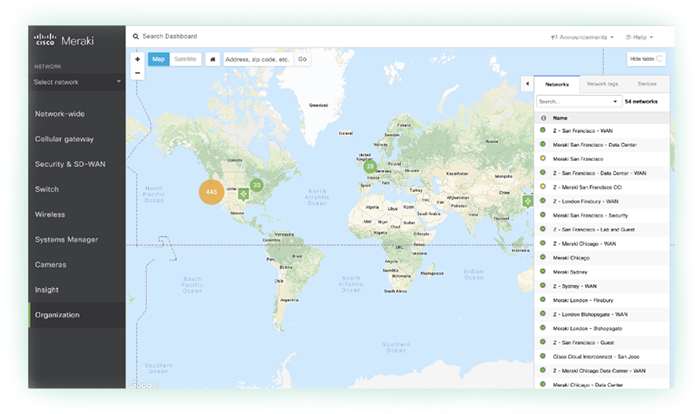Open the Help dropdown menu

click(x=639, y=37)
